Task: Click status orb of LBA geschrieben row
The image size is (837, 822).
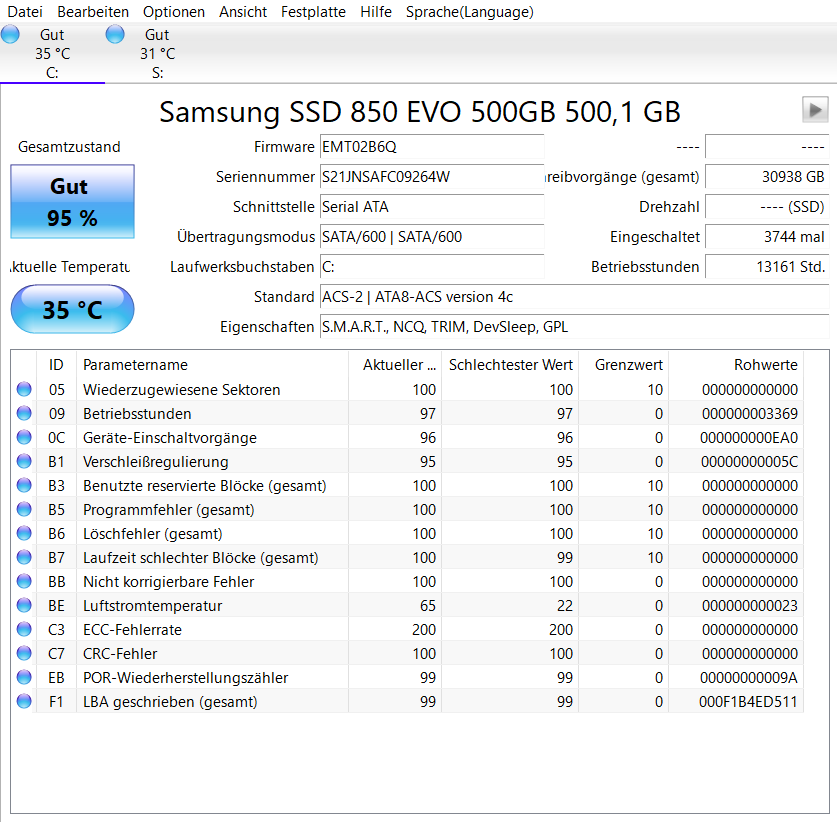Action: click(x=24, y=701)
